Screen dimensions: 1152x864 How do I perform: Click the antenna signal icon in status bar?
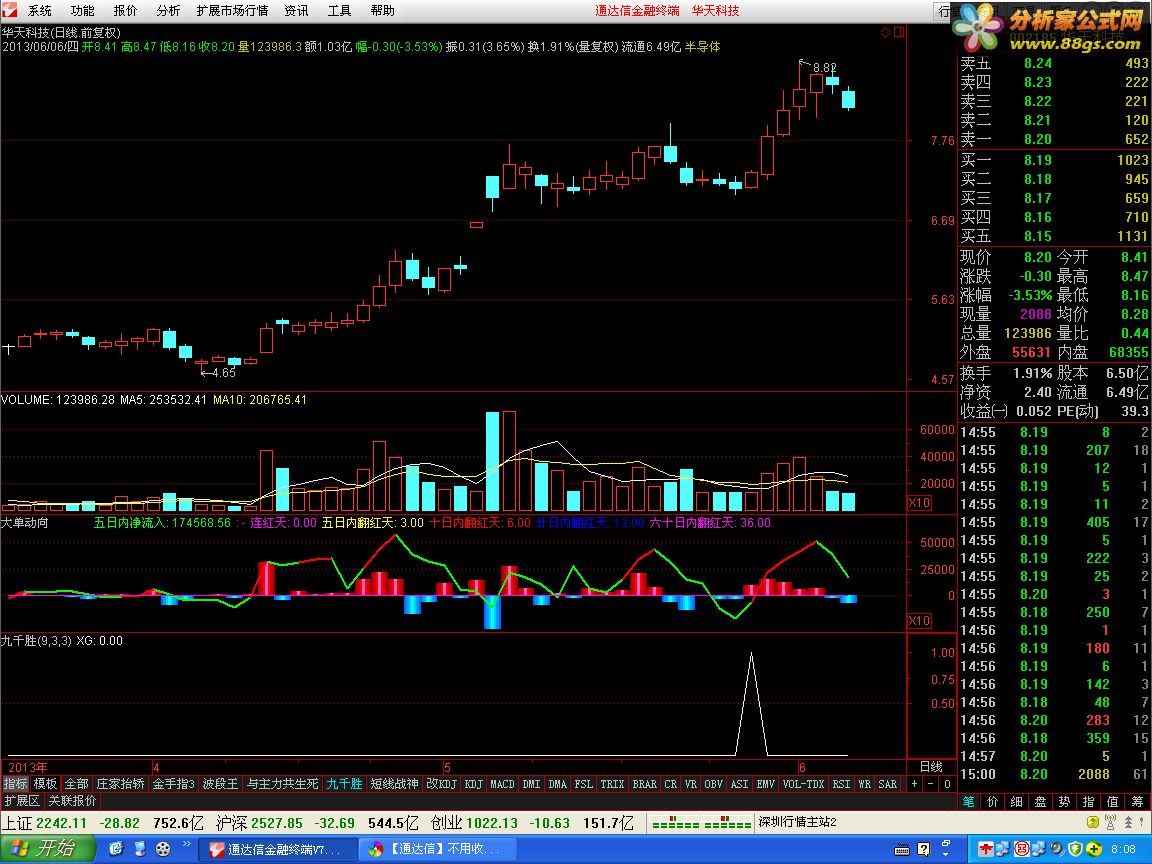(1110, 822)
